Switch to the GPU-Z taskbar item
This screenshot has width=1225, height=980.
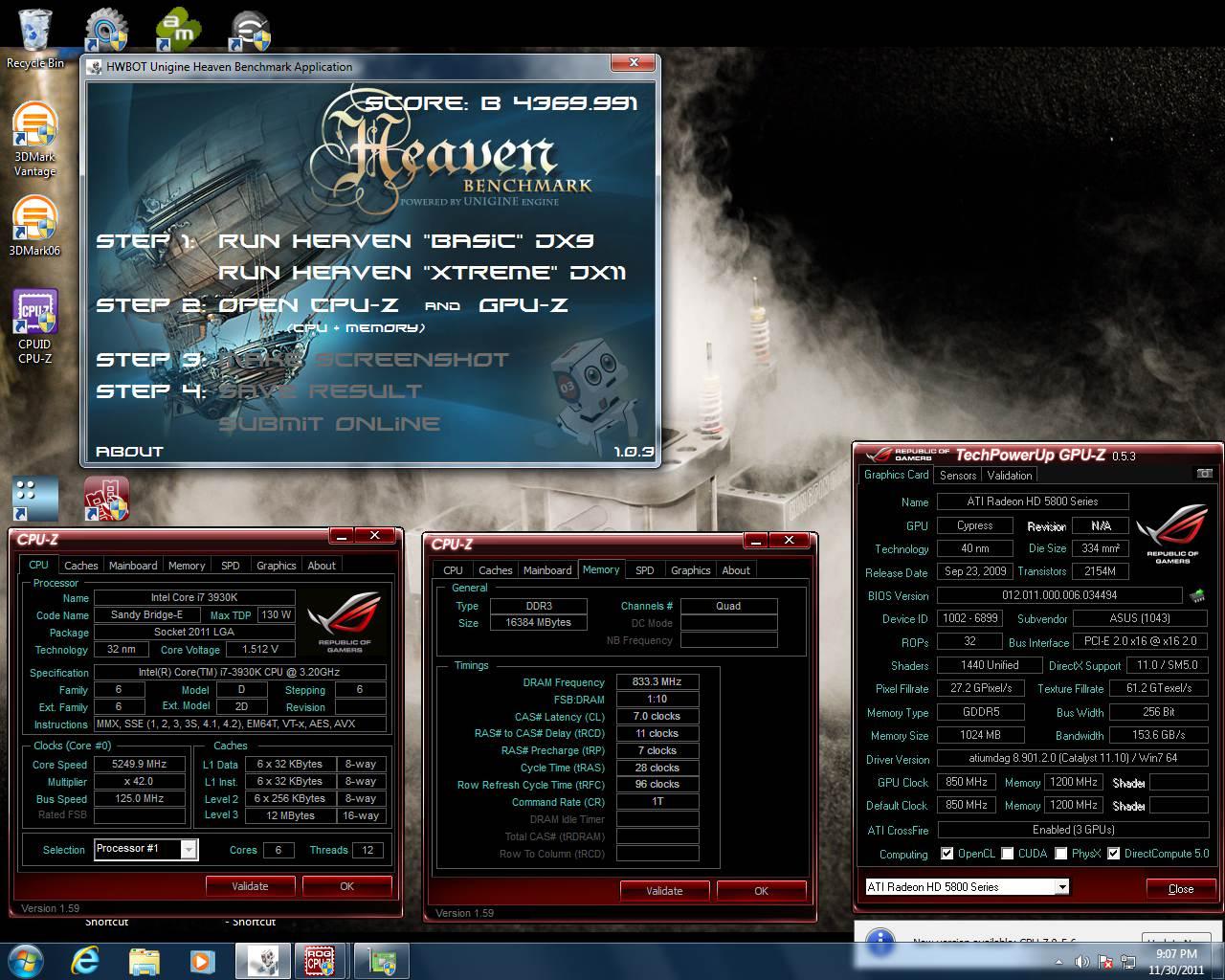pyautogui.click(x=382, y=961)
